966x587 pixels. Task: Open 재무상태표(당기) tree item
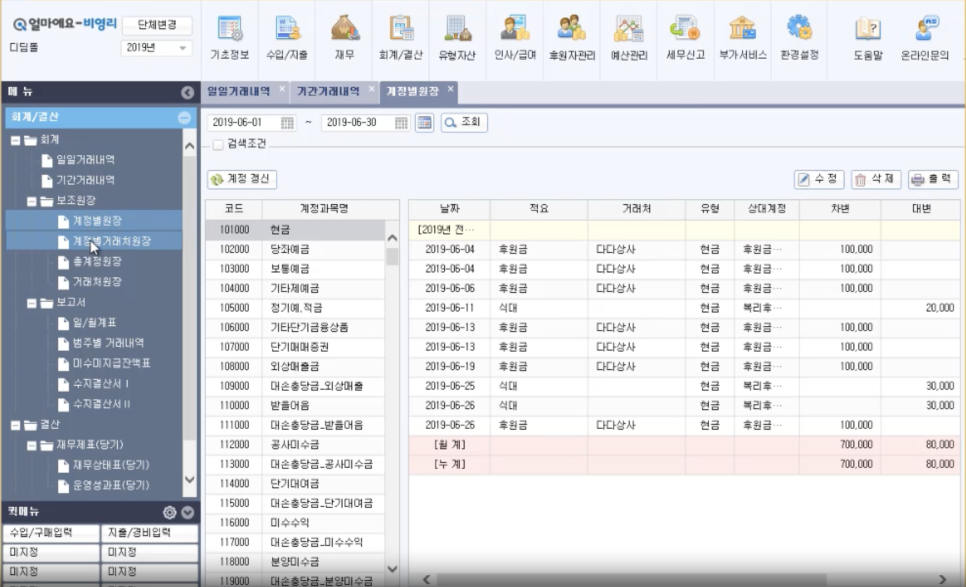pos(111,465)
